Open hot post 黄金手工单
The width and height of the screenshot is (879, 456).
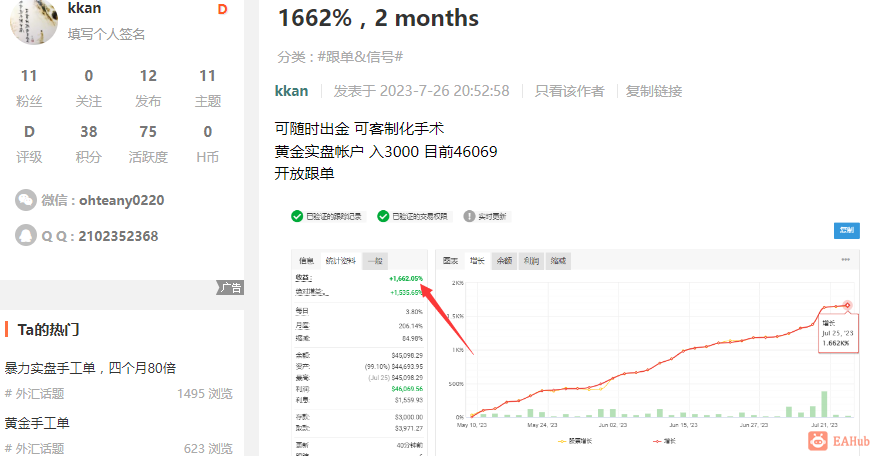click(x=37, y=423)
